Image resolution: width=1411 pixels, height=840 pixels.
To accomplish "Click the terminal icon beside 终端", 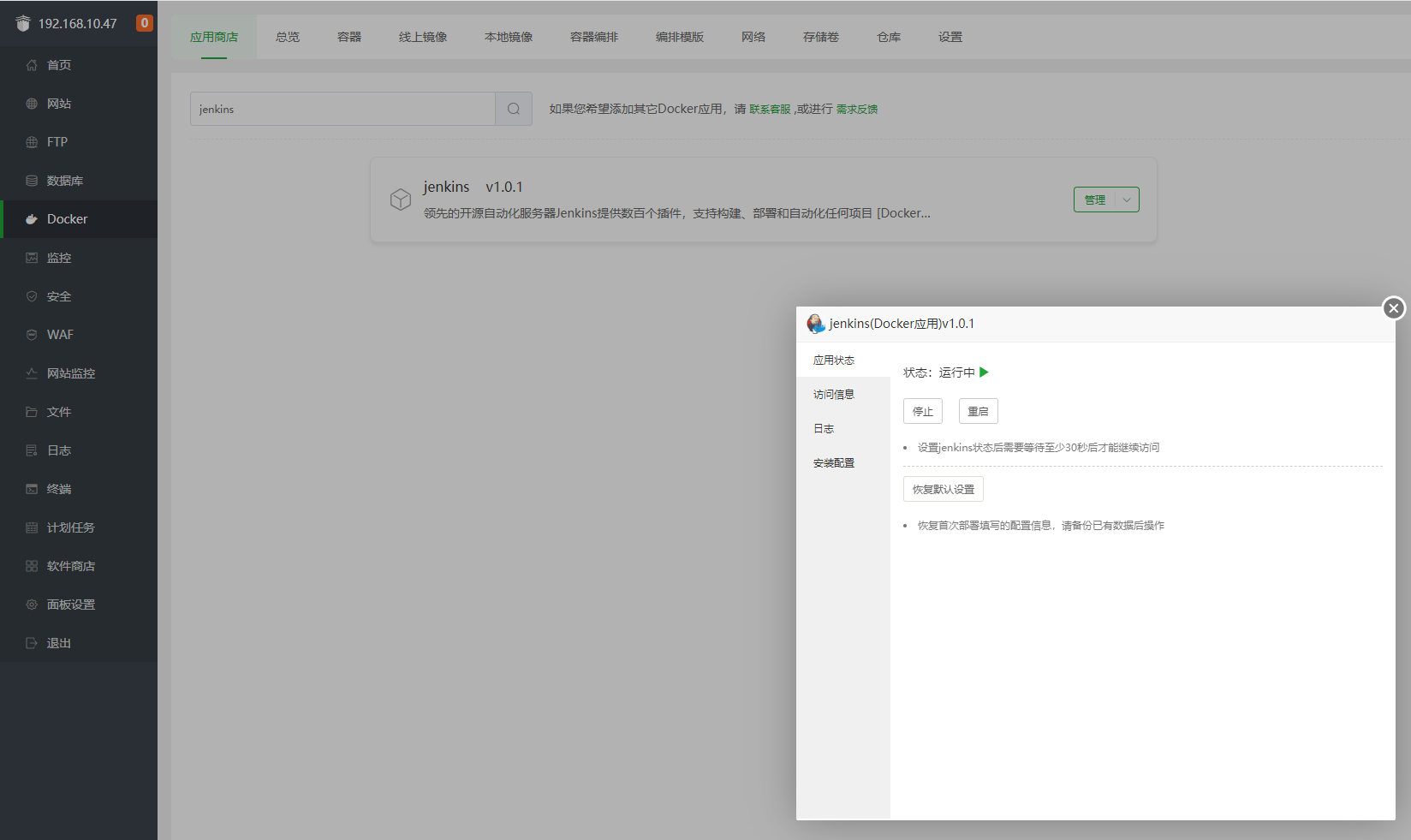I will click(32, 489).
